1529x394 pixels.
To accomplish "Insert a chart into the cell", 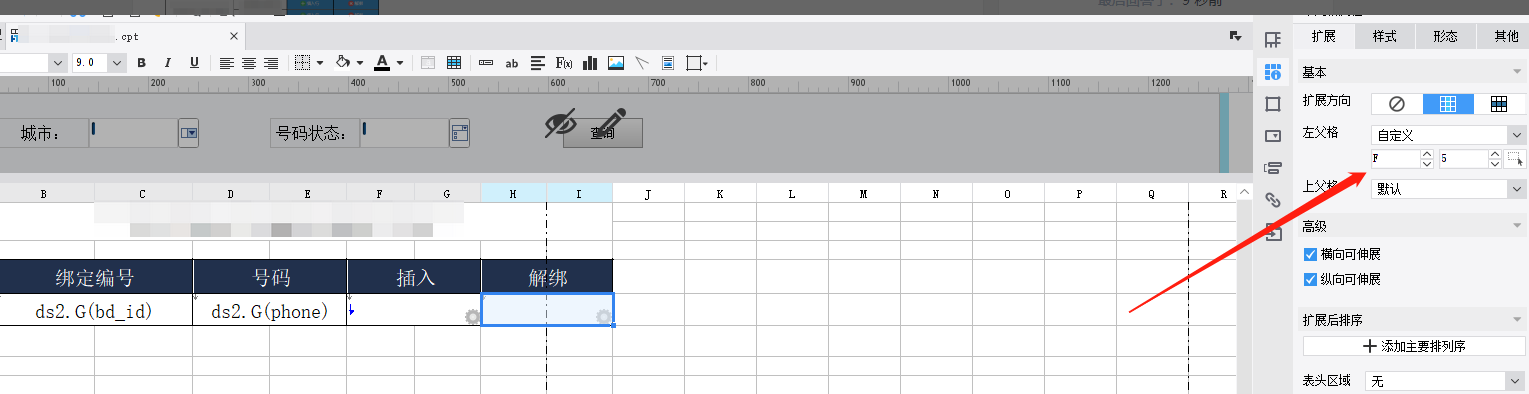I will coord(590,63).
